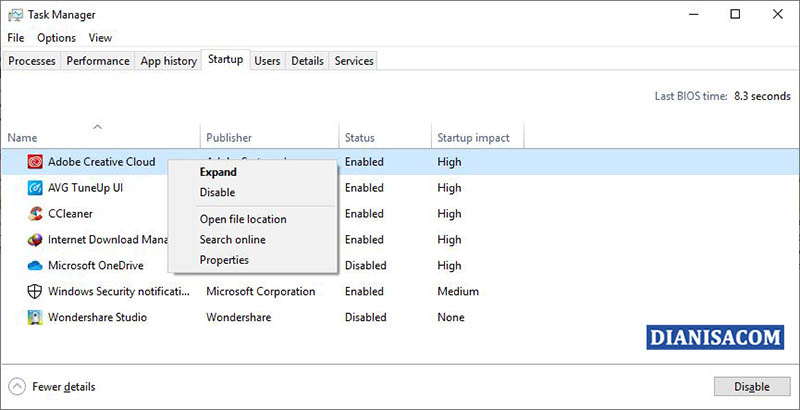The height and width of the screenshot is (410, 800).
Task: Open the File menu
Action: pyautogui.click(x=16, y=38)
